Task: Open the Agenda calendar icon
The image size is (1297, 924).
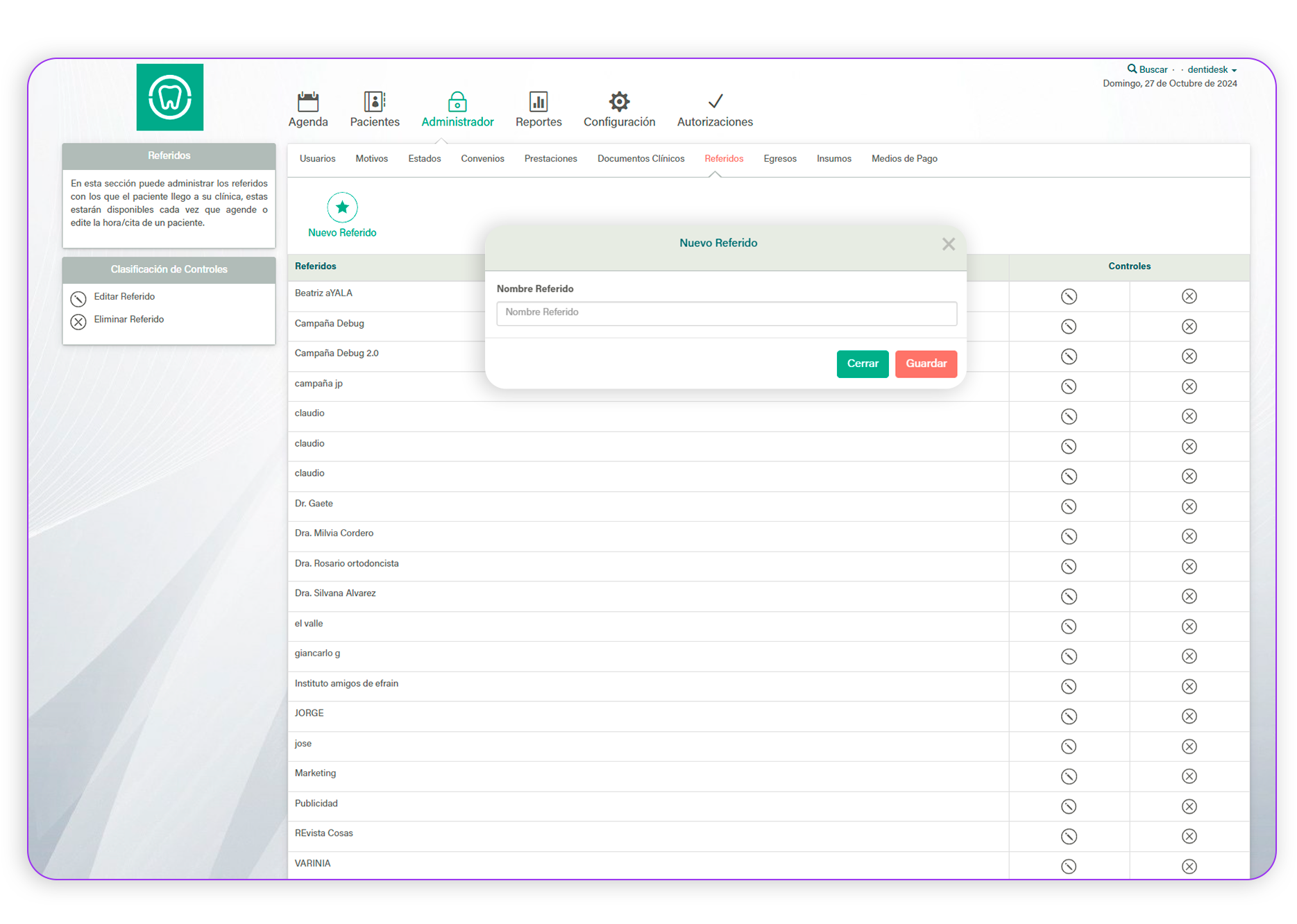Action: pyautogui.click(x=307, y=102)
